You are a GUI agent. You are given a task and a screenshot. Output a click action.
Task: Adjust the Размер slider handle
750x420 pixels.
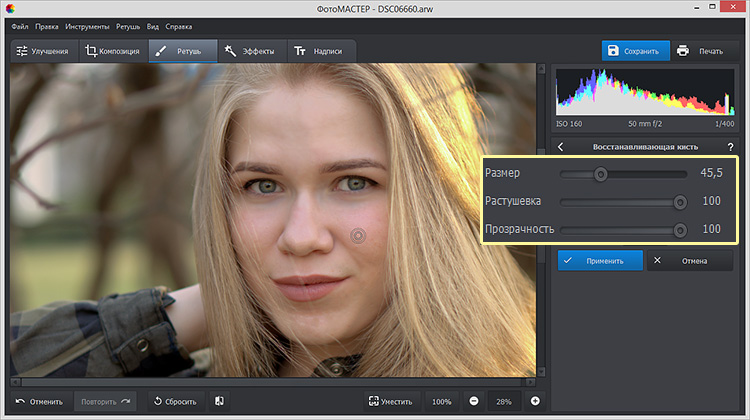(x=600, y=174)
